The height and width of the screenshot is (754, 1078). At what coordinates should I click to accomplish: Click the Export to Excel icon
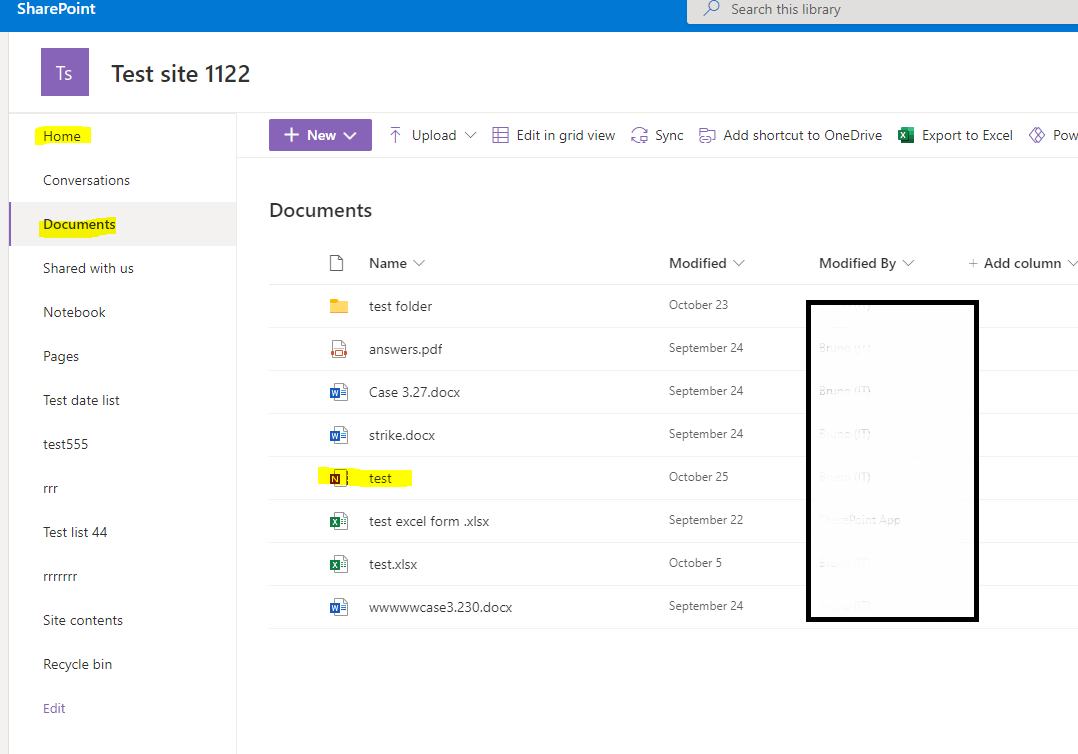[x=905, y=135]
